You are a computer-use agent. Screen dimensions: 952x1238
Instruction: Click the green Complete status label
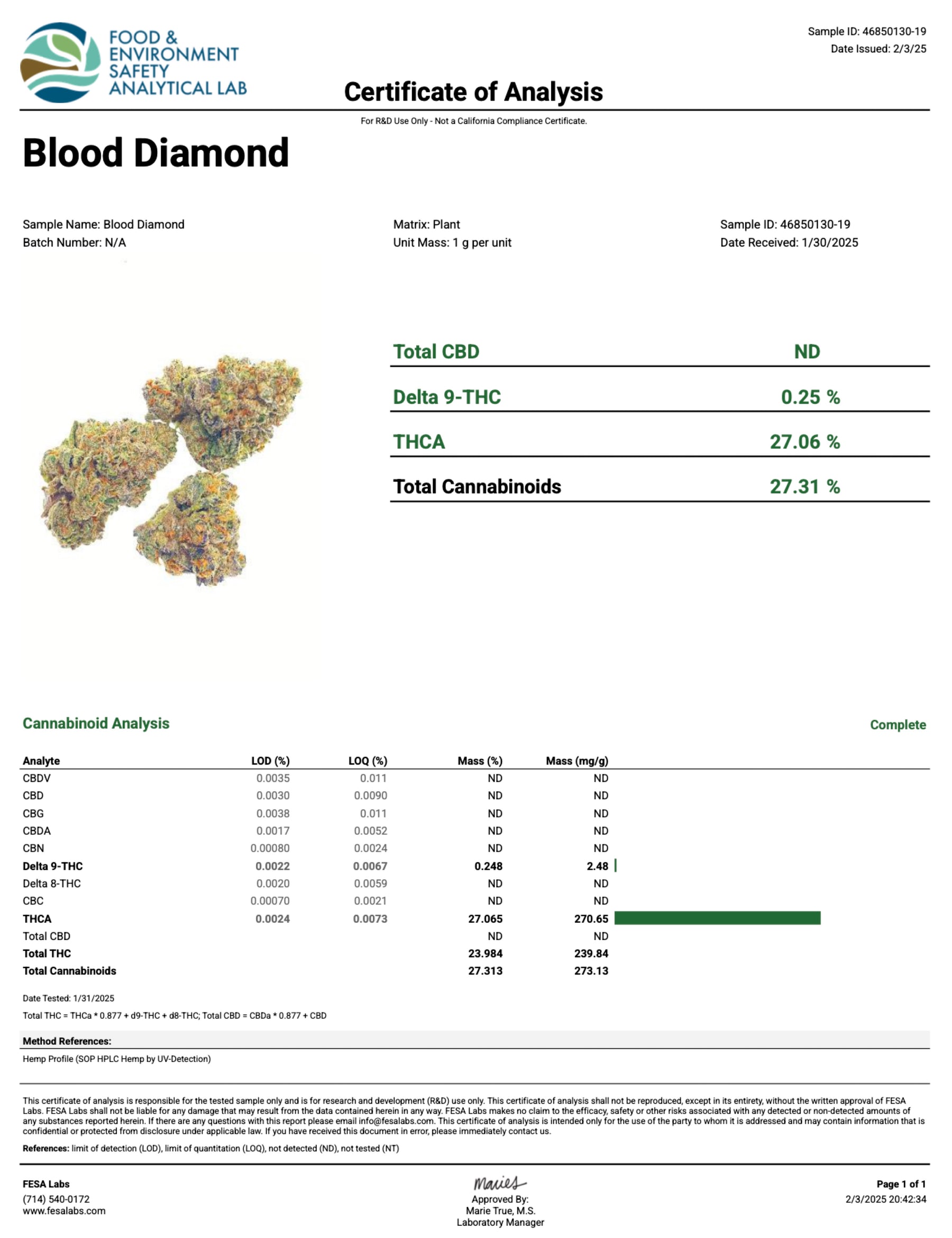898,724
